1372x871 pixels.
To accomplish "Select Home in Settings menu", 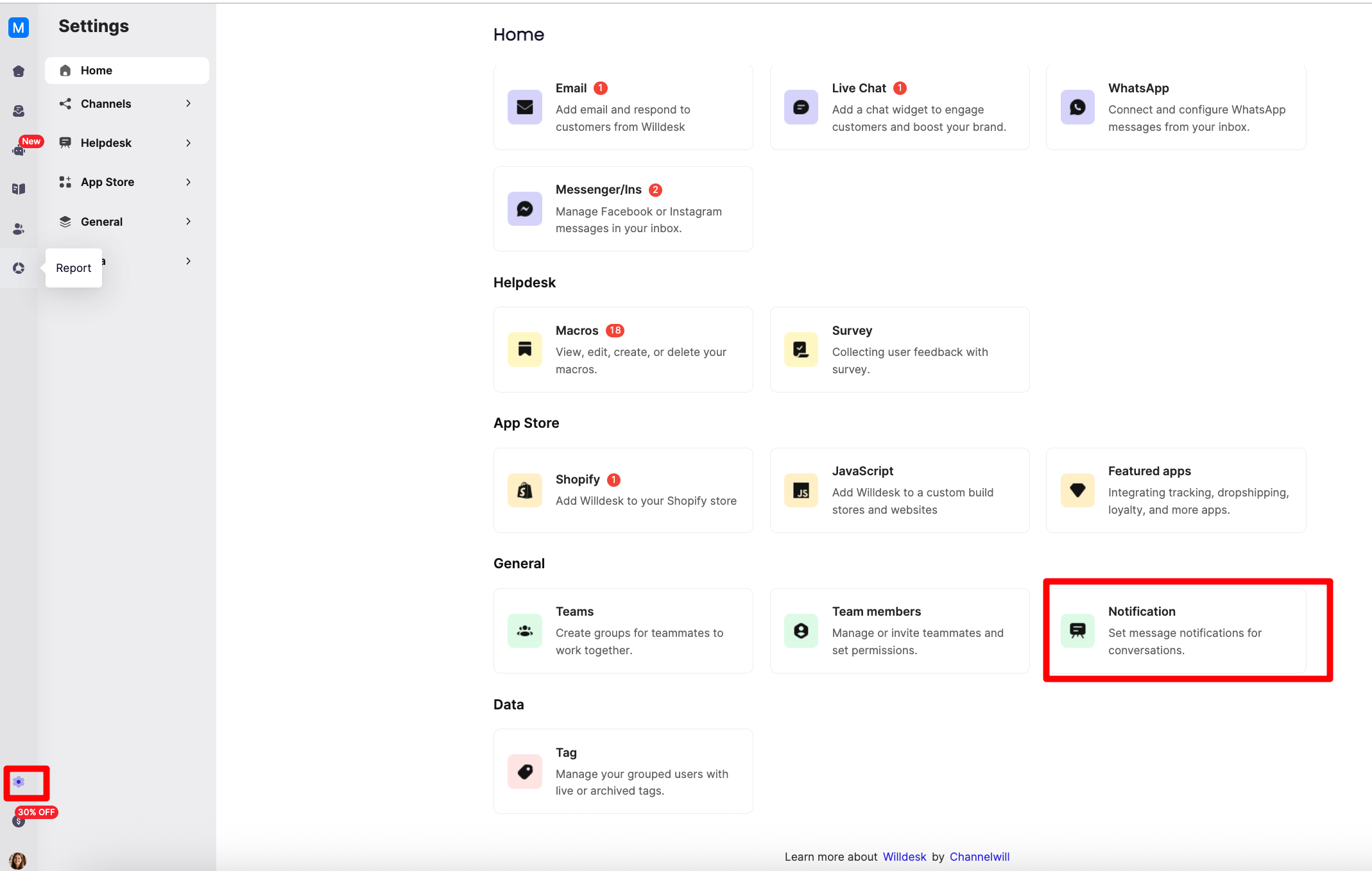I will coord(127,71).
